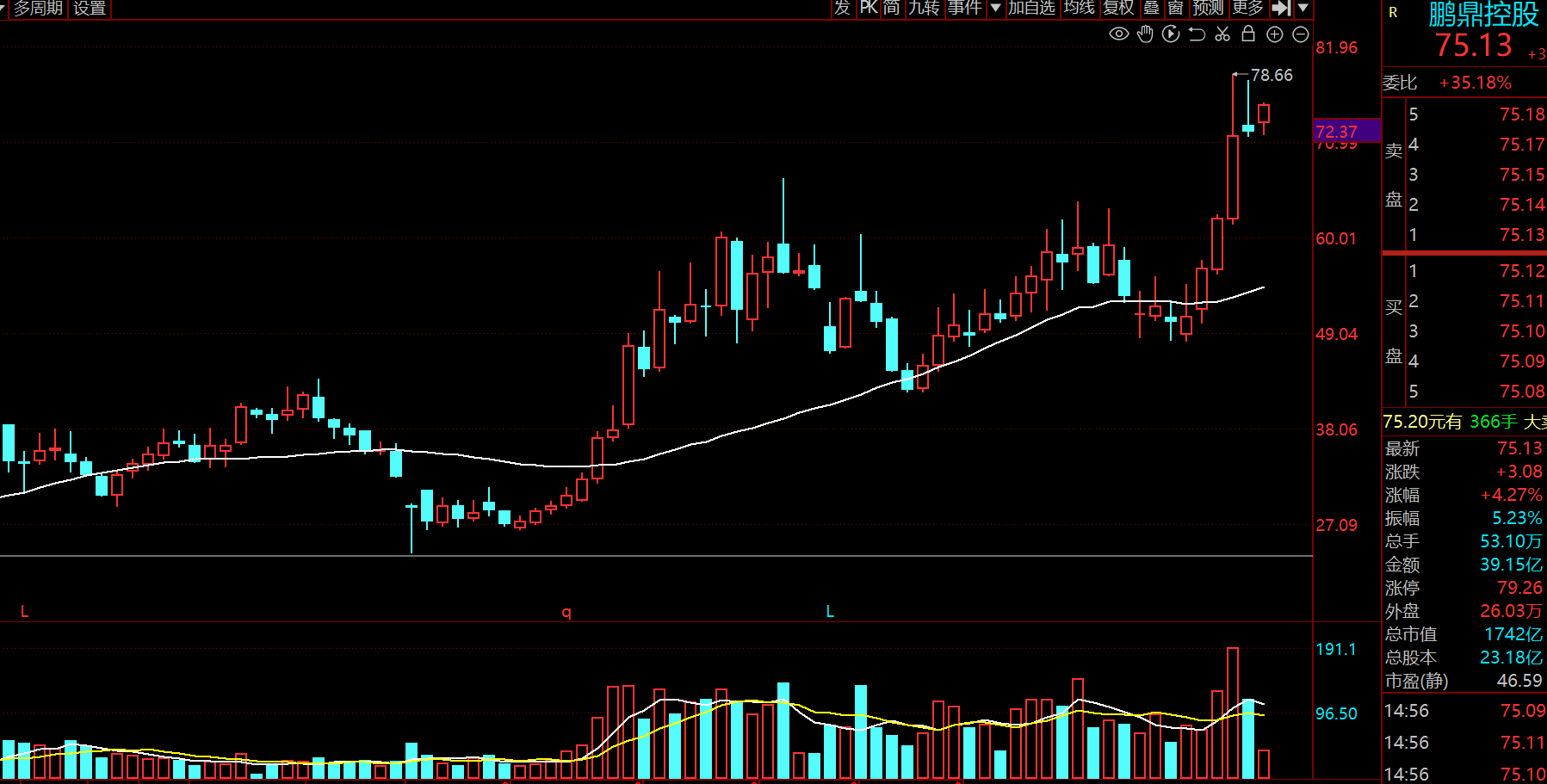The width and height of the screenshot is (1547, 784).
Task: Expand the dropdown after the jump-to-end icon
Action: [x=1303, y=8]
